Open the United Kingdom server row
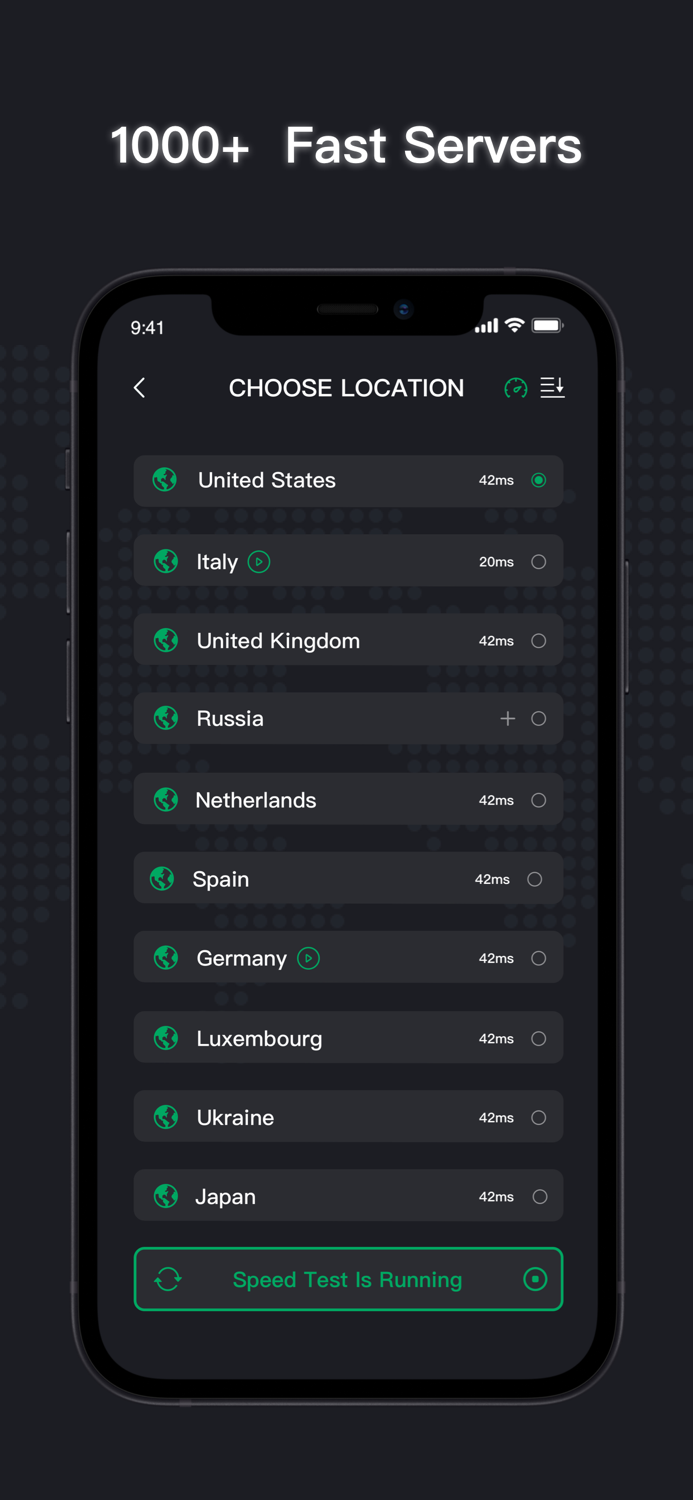 pos(348,641)
